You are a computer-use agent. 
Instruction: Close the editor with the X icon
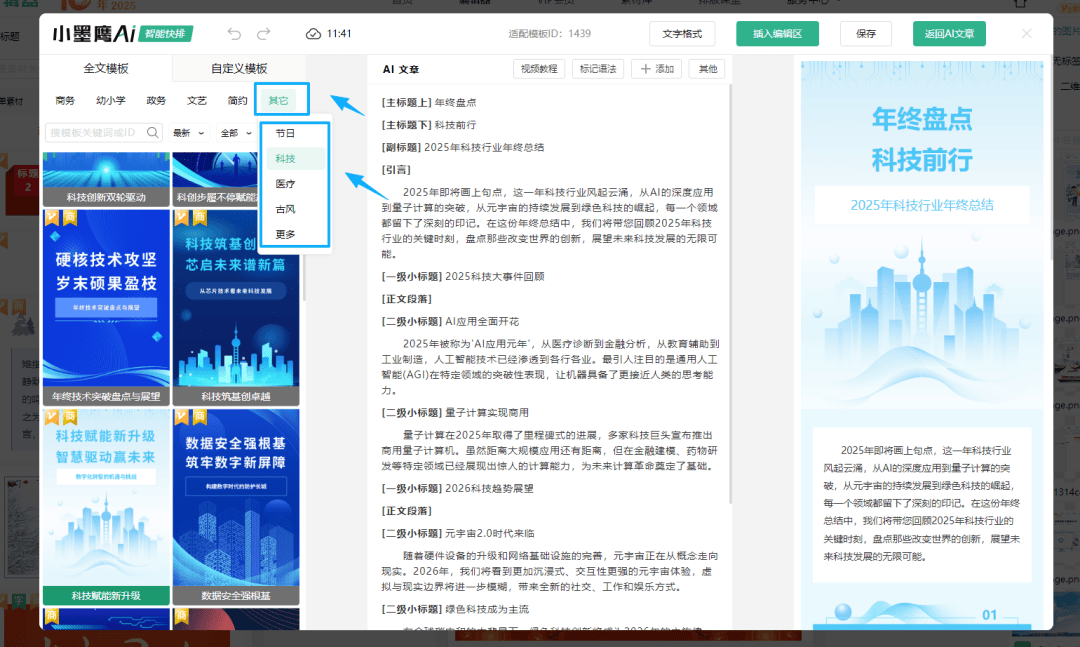1026,34
